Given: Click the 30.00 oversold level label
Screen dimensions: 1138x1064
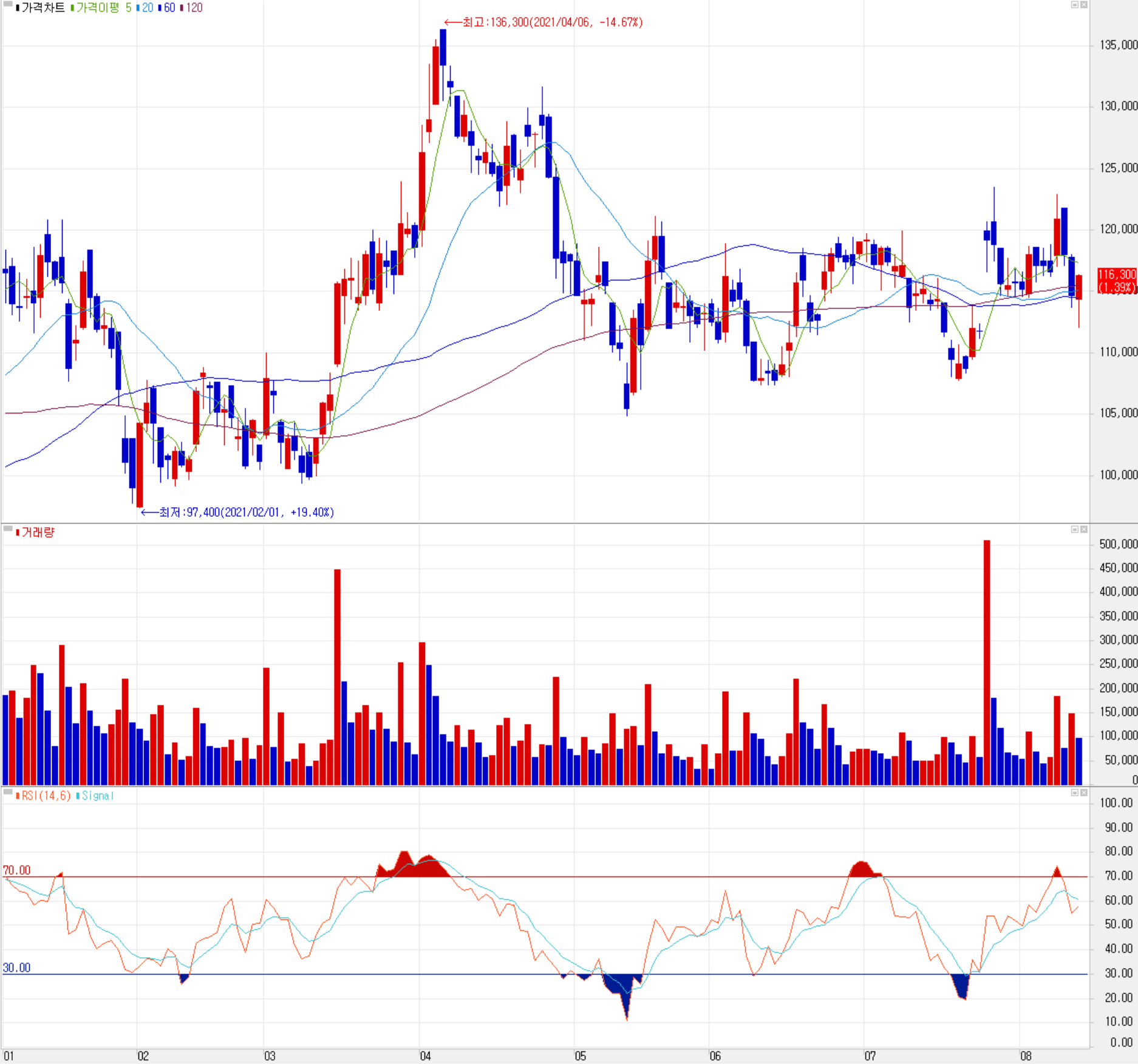Looking at the screenshot, I should tap(16, 968).
